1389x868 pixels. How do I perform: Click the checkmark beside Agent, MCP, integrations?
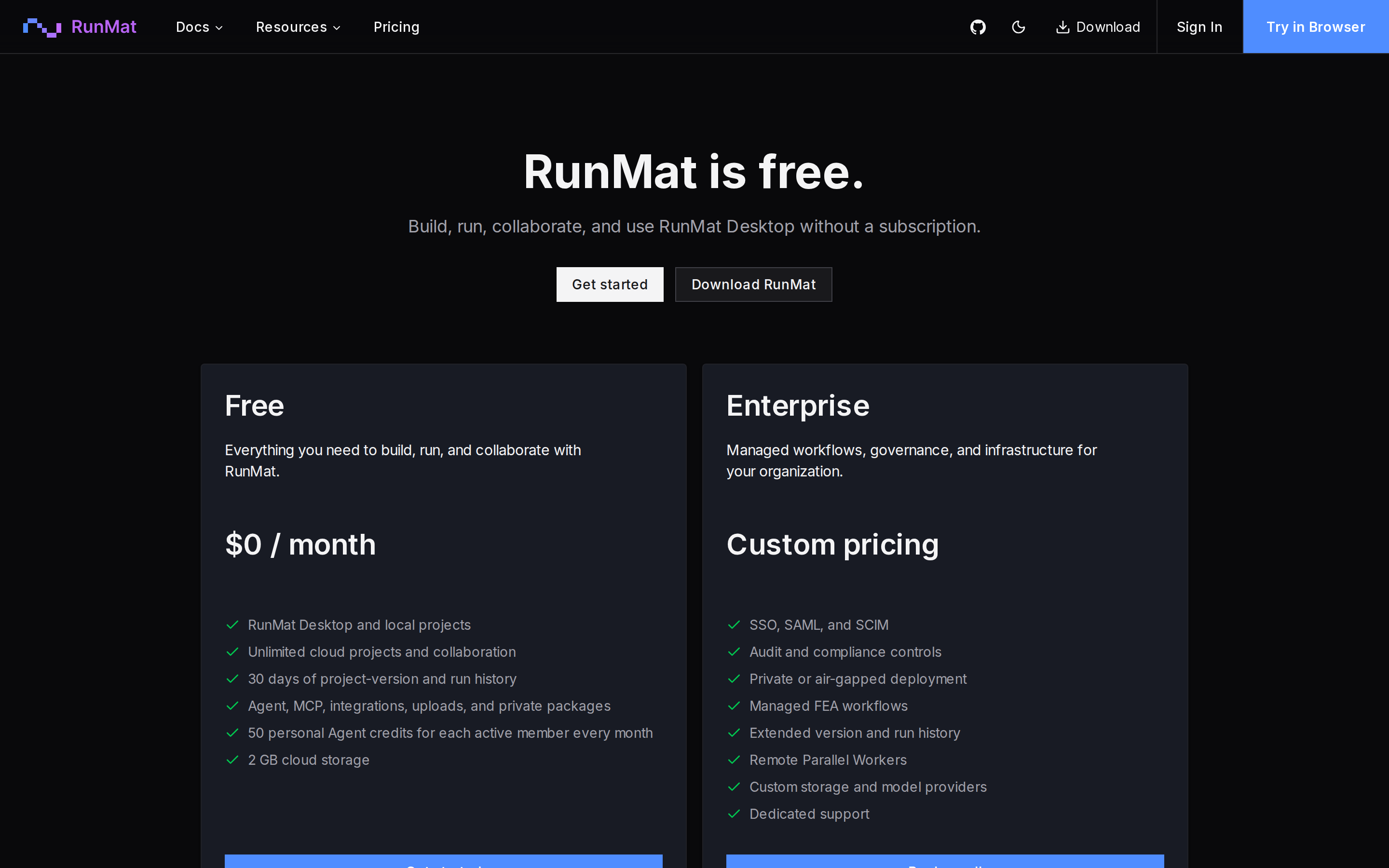coord(232,705)
